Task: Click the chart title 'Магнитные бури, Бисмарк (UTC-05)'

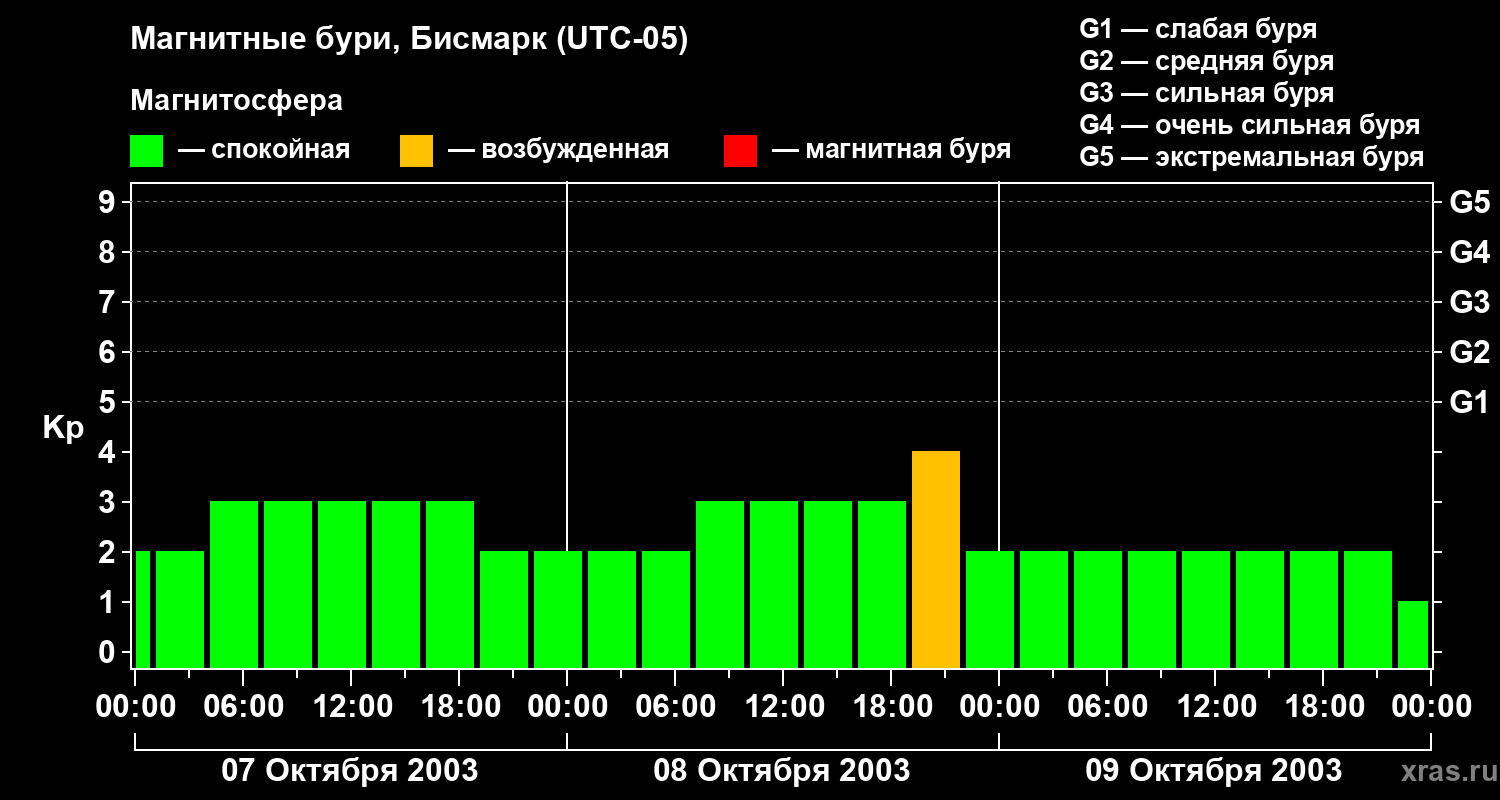Action: 409,40
